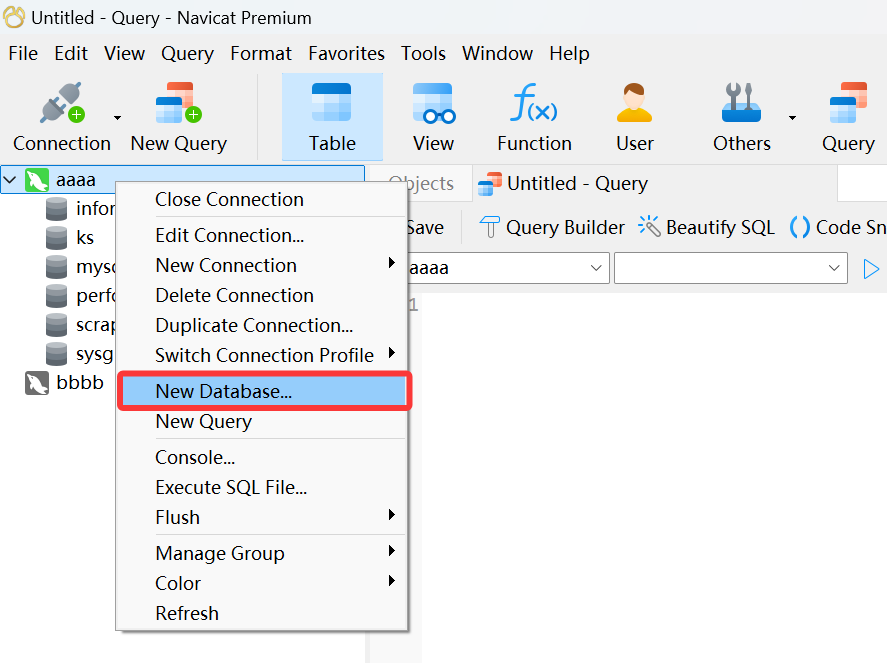The width and height of the screenshot is (887, 663).
Task: Select the View toolbar icon
Action: [x=433, y=102]
